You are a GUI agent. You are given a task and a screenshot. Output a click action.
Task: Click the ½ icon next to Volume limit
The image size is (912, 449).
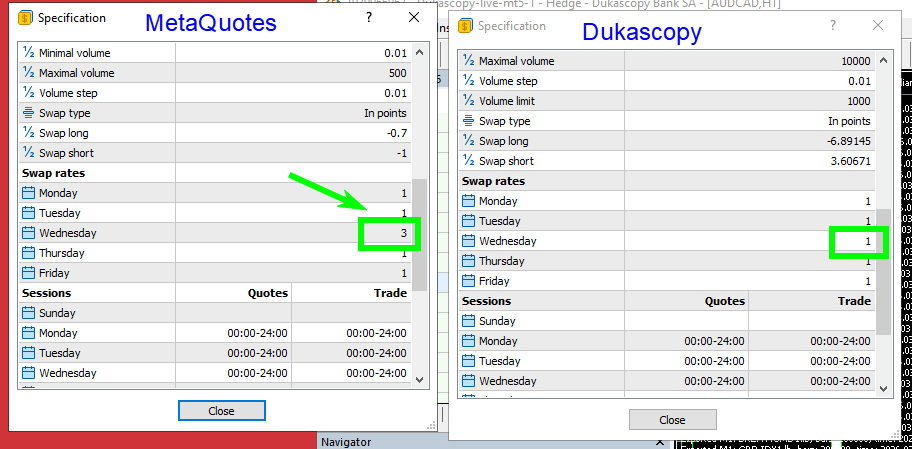click(468, 101)
